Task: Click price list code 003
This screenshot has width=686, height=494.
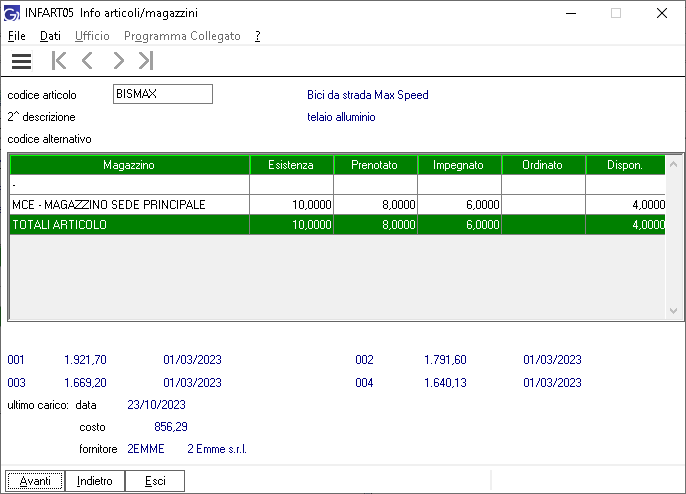Action: (x=16, y=382)
